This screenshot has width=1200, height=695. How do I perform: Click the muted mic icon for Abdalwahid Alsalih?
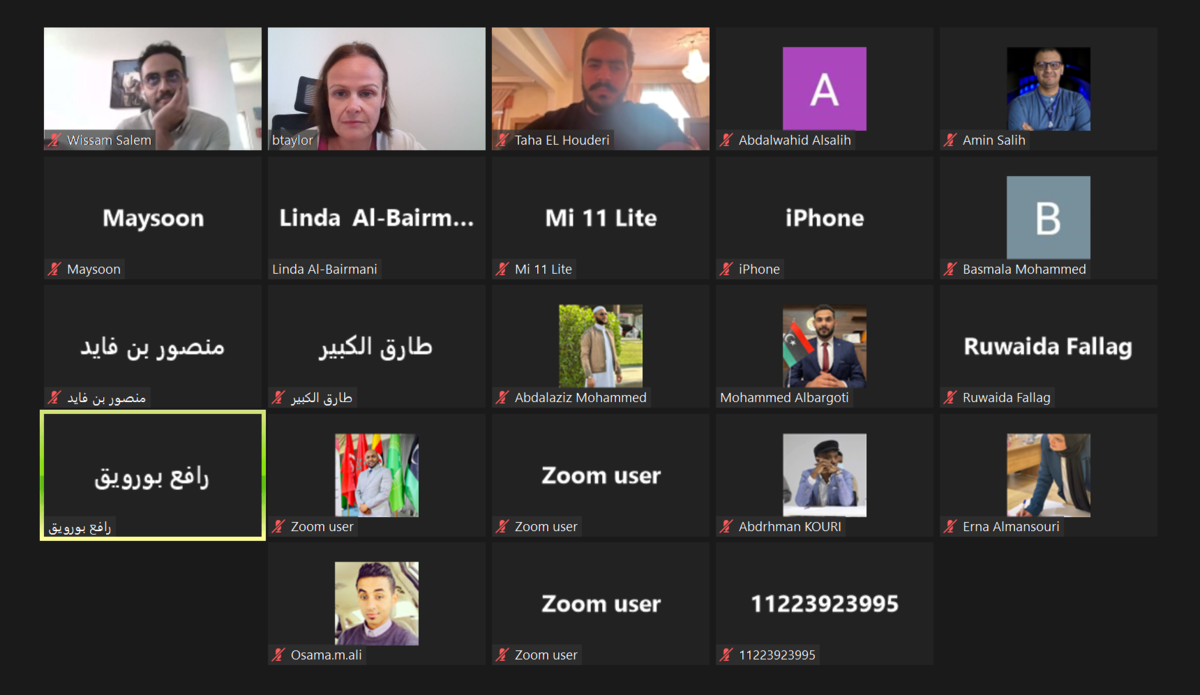tap(727, 141)
